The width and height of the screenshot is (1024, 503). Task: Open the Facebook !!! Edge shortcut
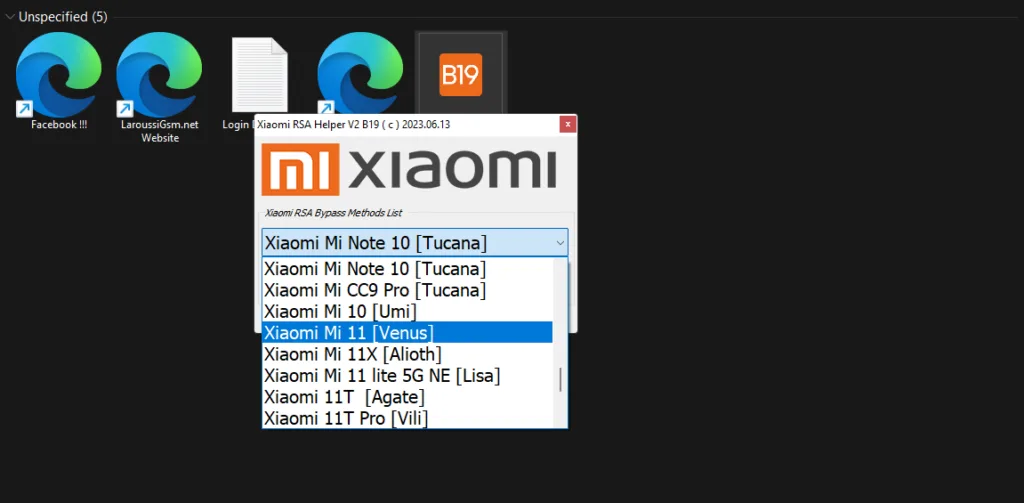point(59,74)
